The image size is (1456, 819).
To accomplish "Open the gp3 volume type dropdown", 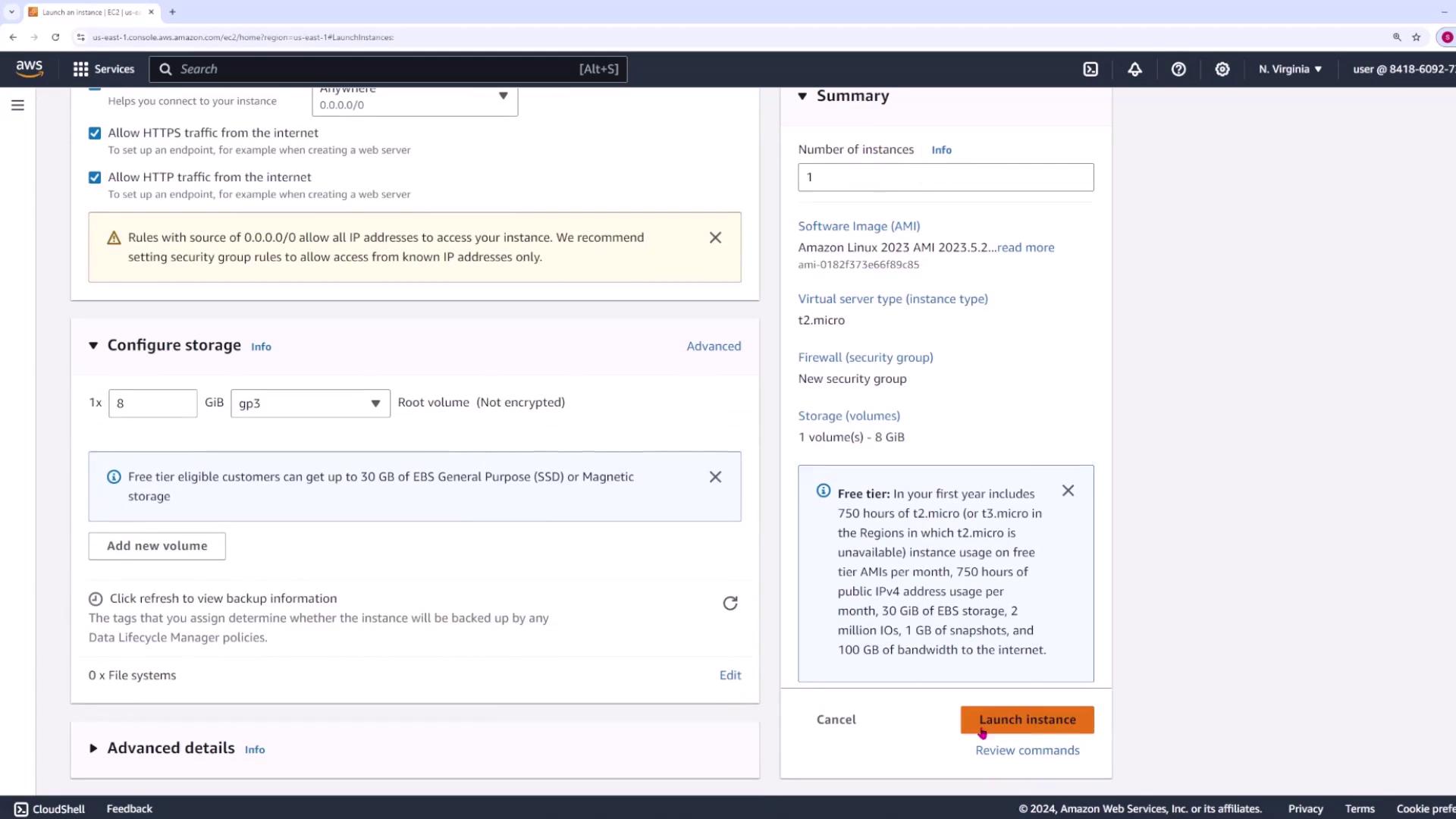I will point(310,403).
